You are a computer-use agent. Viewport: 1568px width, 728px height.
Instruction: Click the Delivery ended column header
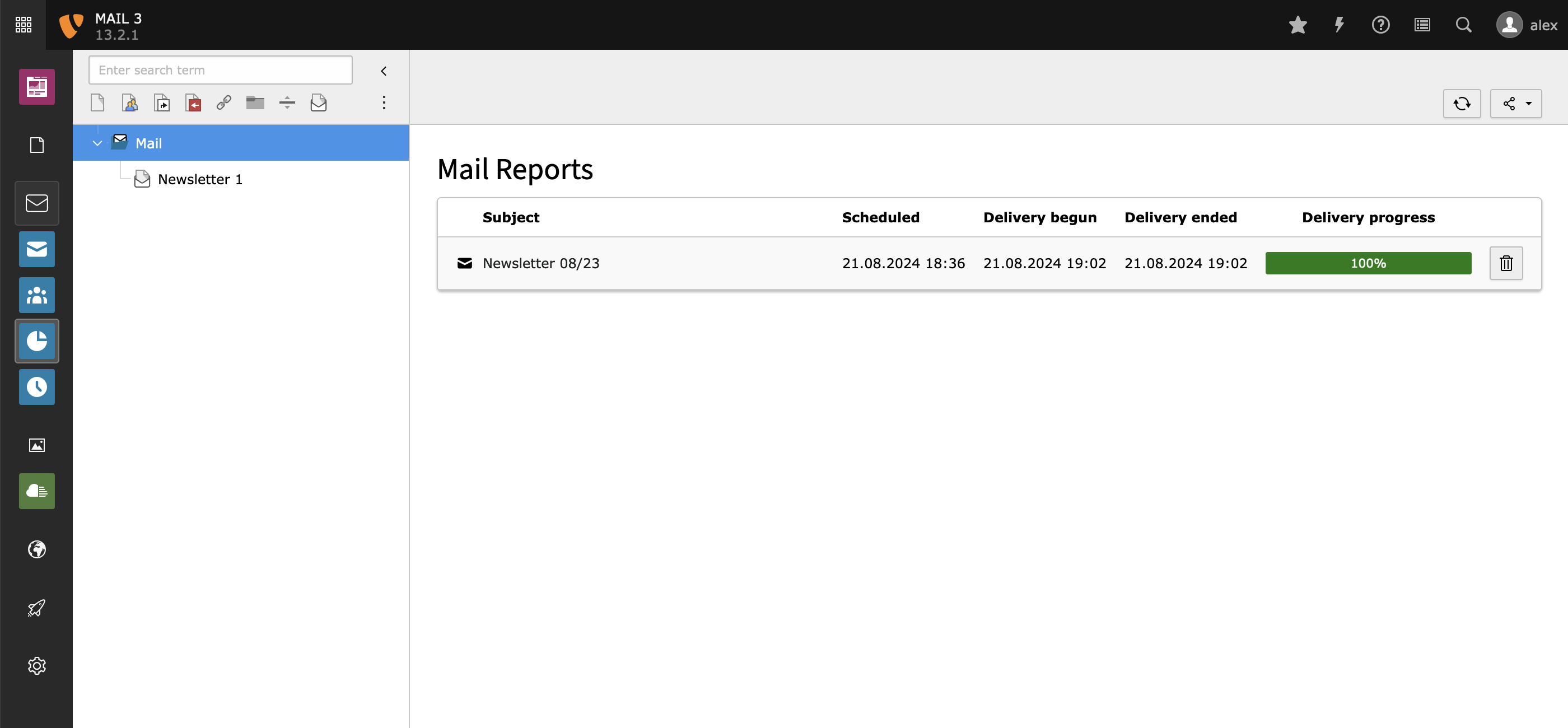point(1180,217)
